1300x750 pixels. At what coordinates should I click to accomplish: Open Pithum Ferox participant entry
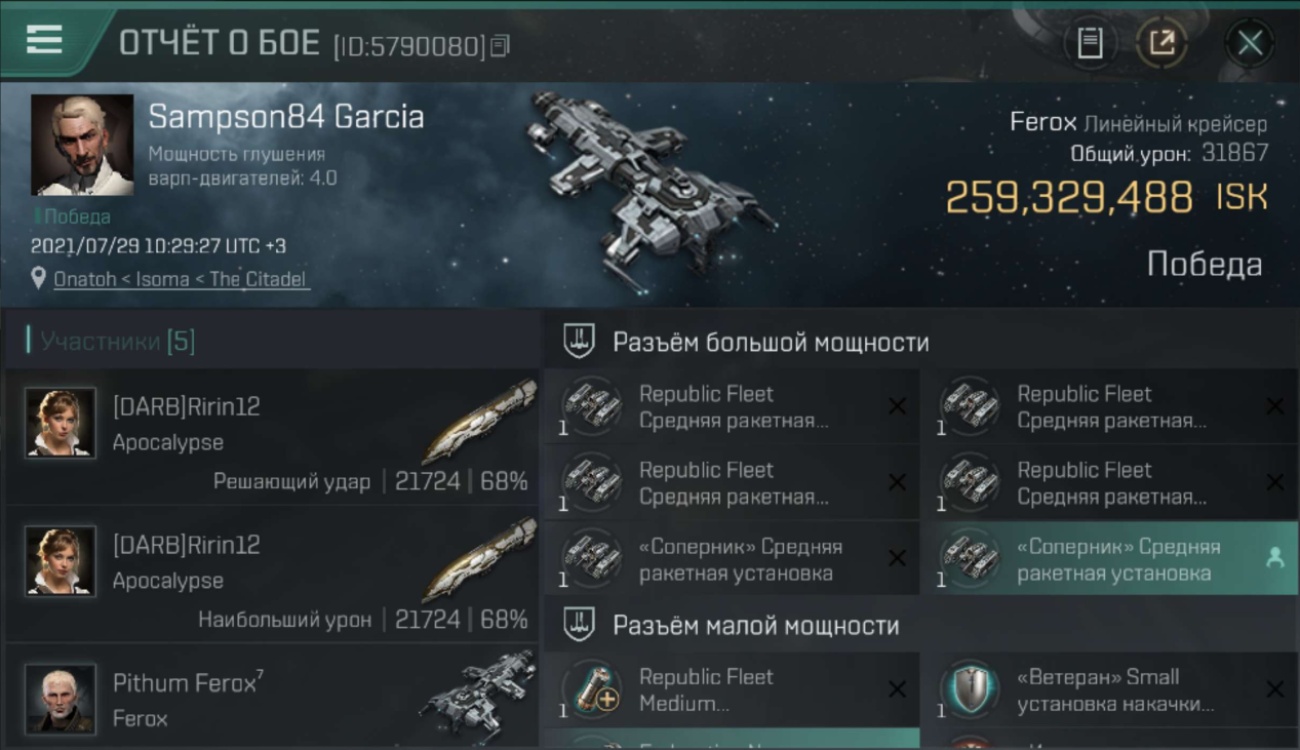click(271, 696)
